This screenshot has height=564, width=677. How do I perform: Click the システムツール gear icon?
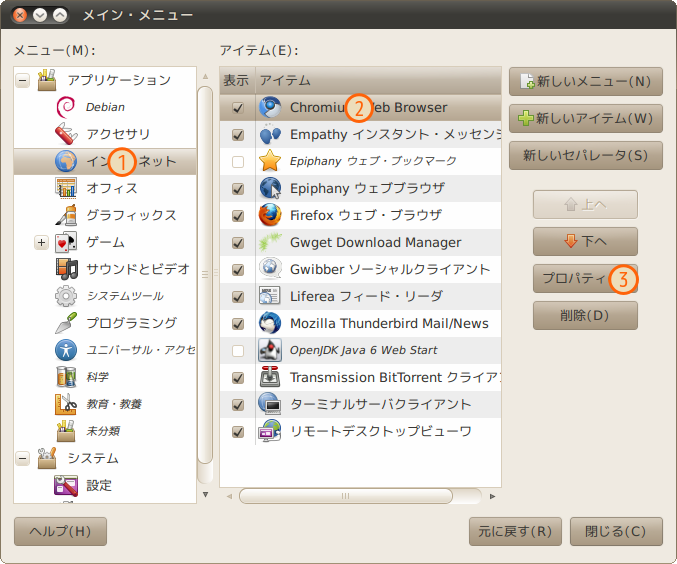pyautogui.click(x=66, y=296)
